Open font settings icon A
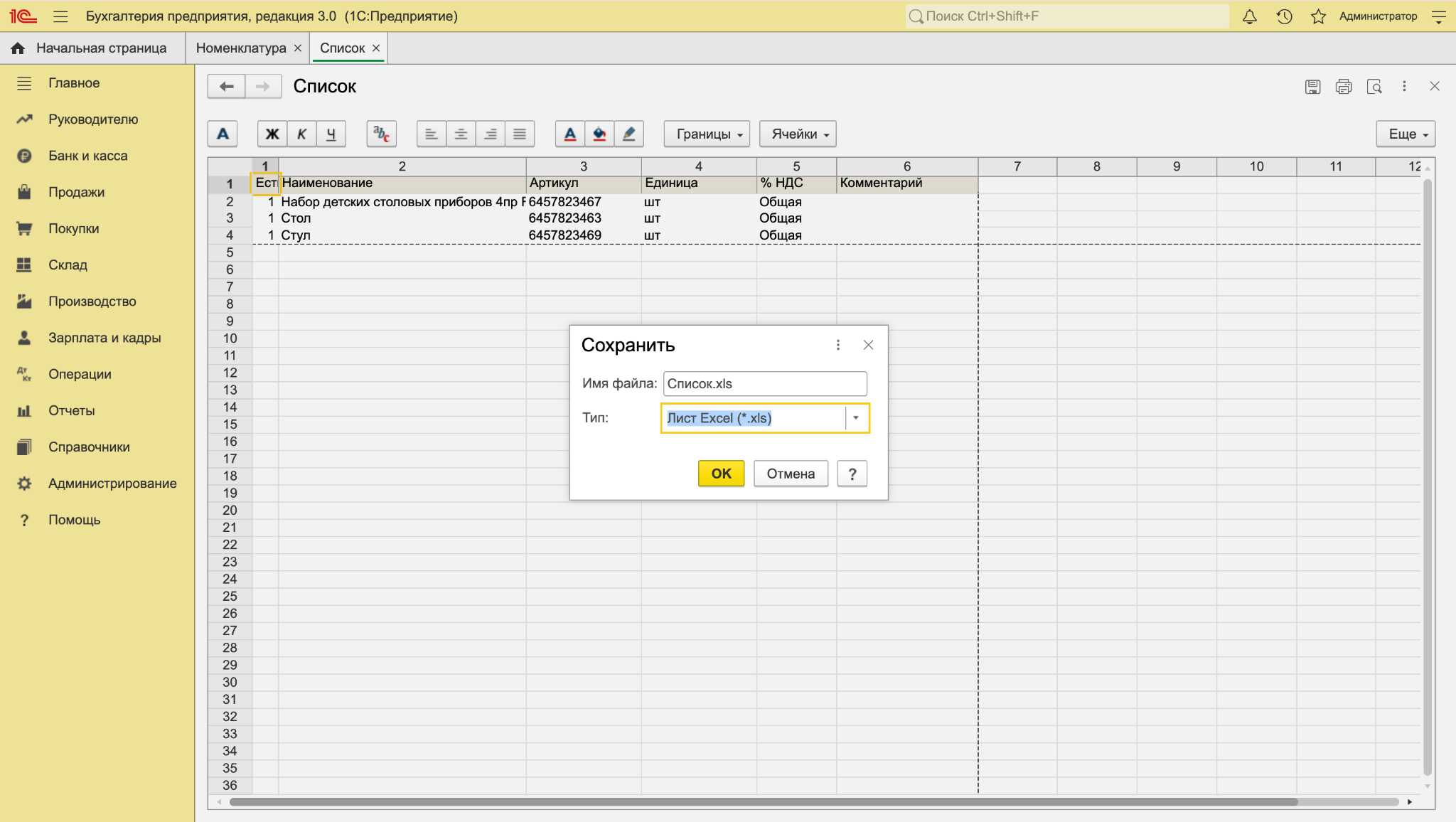1456x822 pixels. (x=223, y=134)
